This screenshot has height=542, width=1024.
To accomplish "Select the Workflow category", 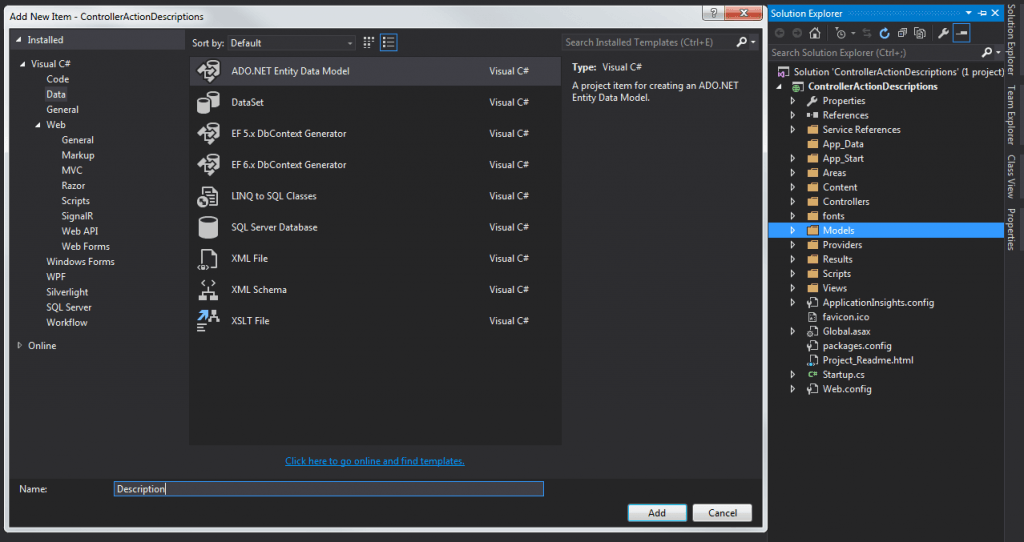I will pyautogui.click(x=67, y=323).
